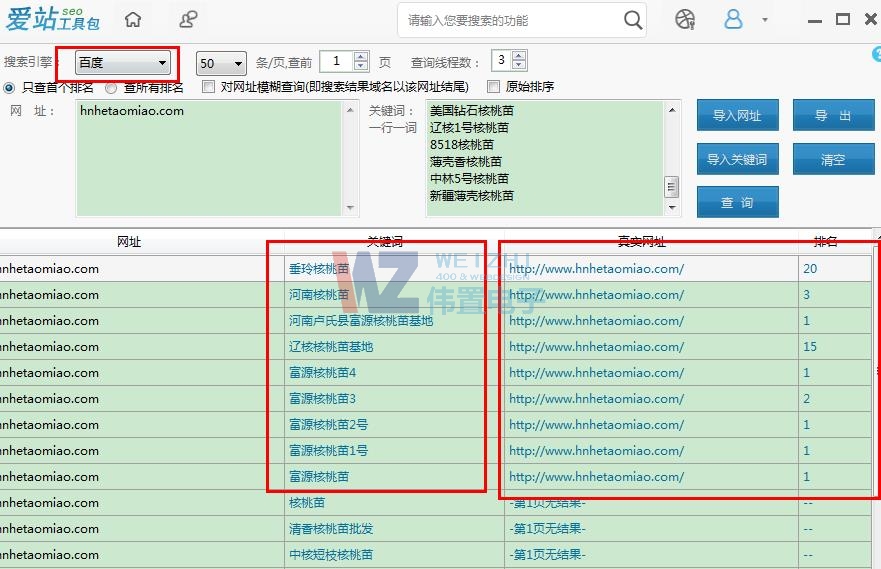Screen dimensions: 881x569
Task: Tick the 原始排序 checkbox
Action: [x=493, y=87]
